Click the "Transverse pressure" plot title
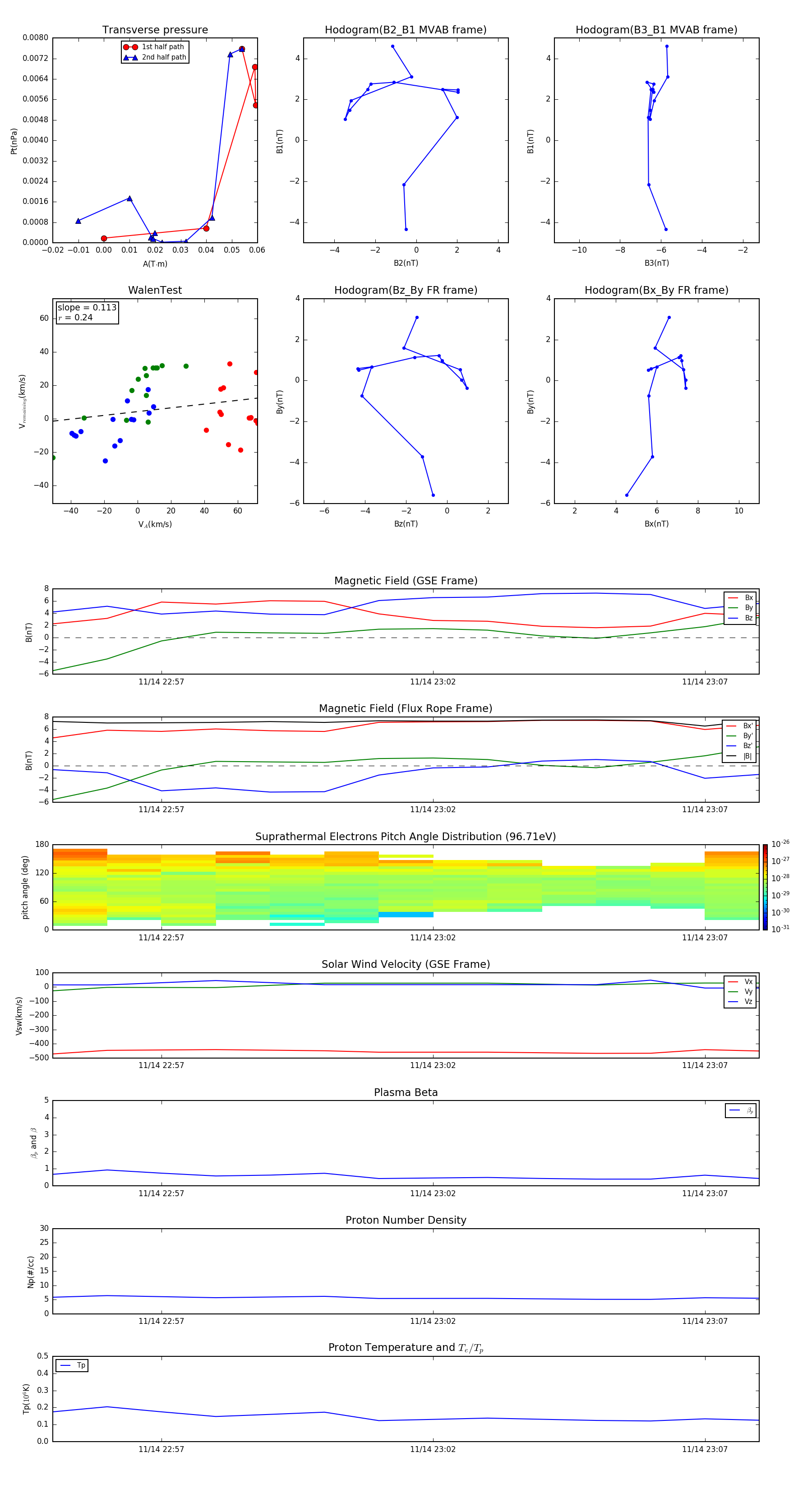Screen dimensions: 812x1489 (x=155, y=30)
